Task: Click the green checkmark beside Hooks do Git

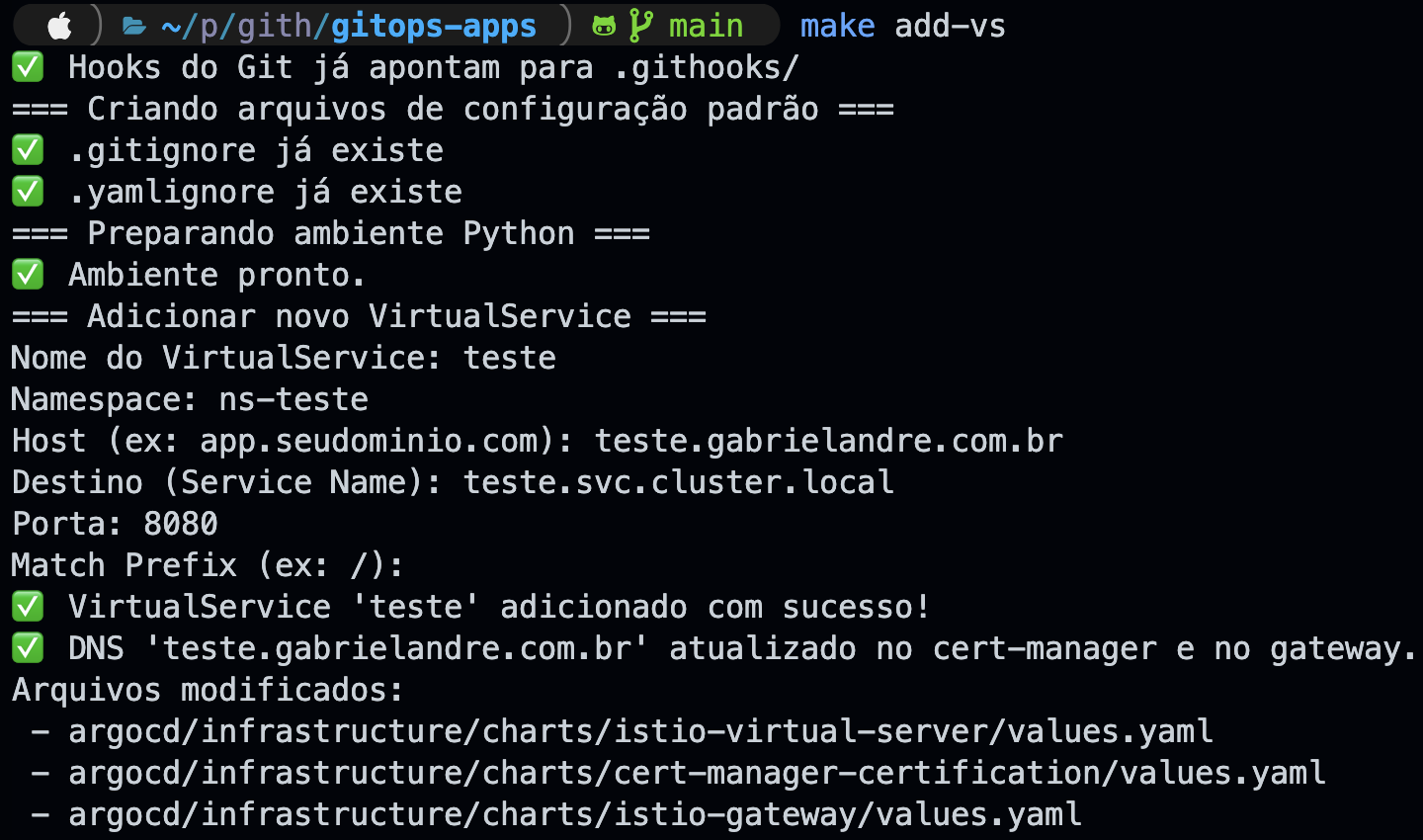Action: pos(28,67)
